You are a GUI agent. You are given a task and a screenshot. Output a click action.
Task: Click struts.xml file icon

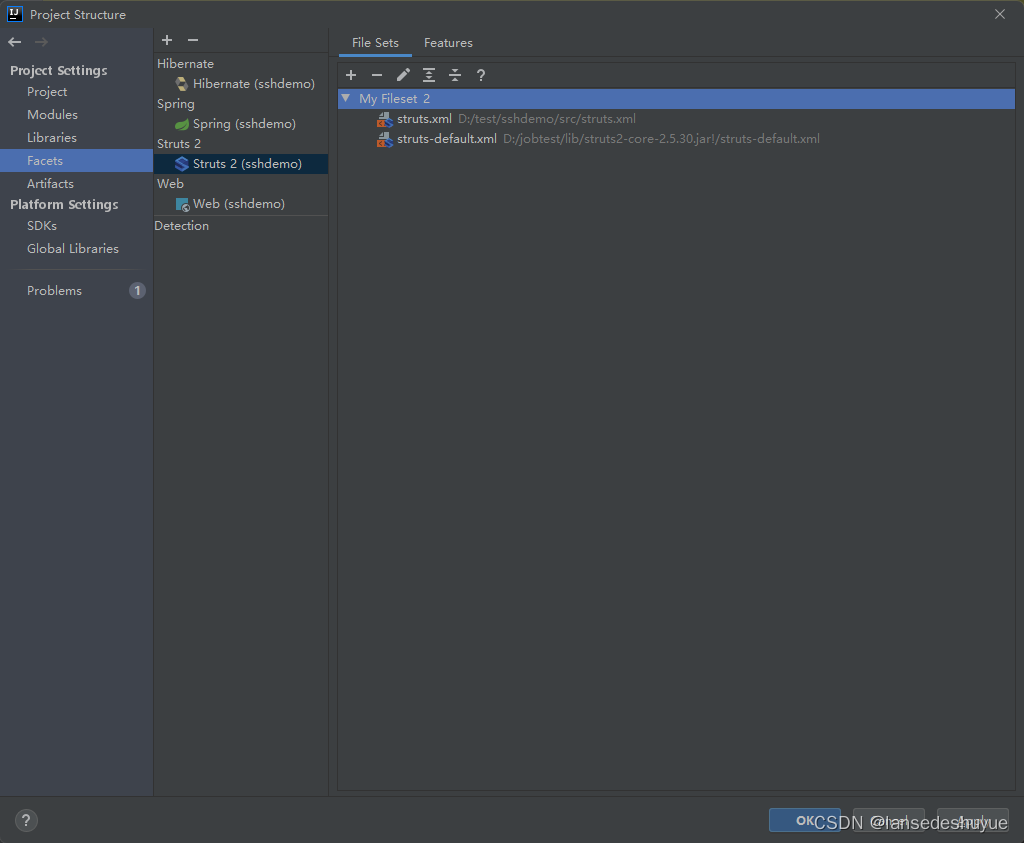[385, 119]
